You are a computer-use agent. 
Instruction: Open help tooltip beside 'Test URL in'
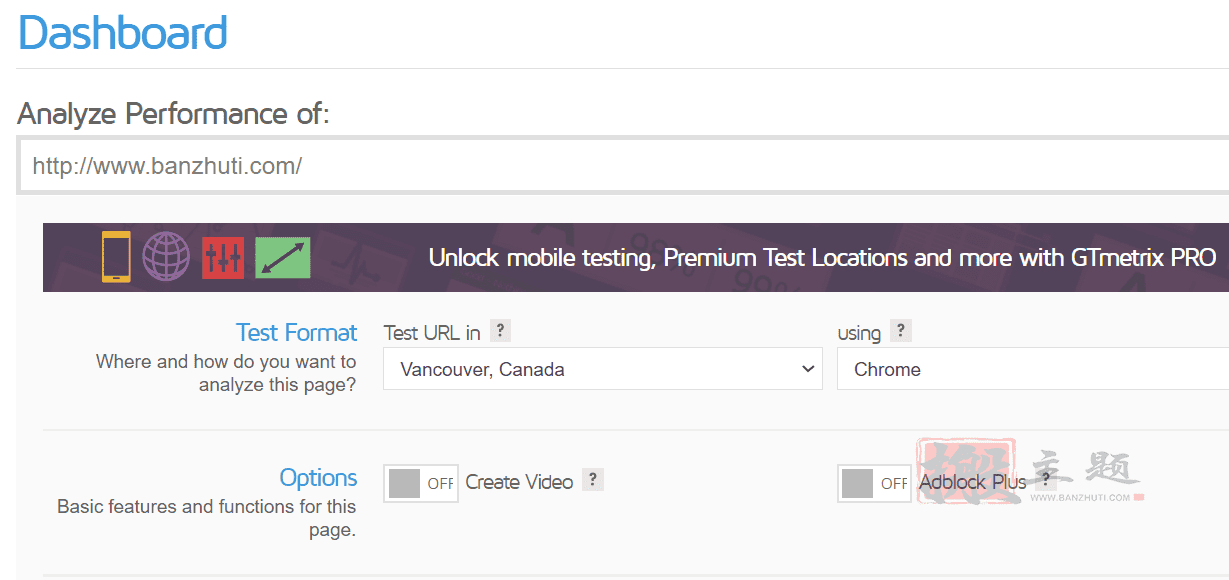tap(501, 331)
